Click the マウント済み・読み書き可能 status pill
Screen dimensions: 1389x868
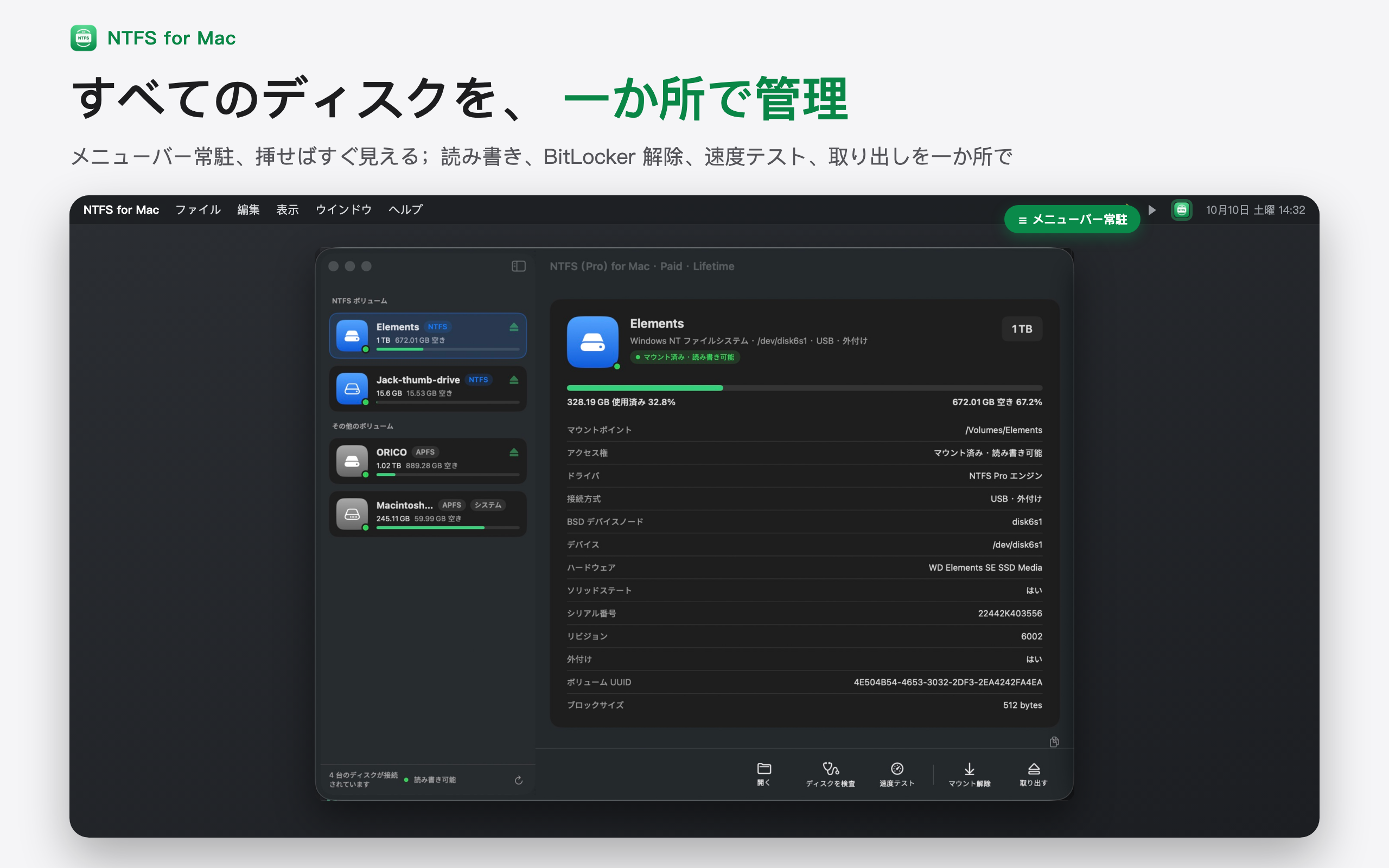pyautogui.click(x=685, y=357)
